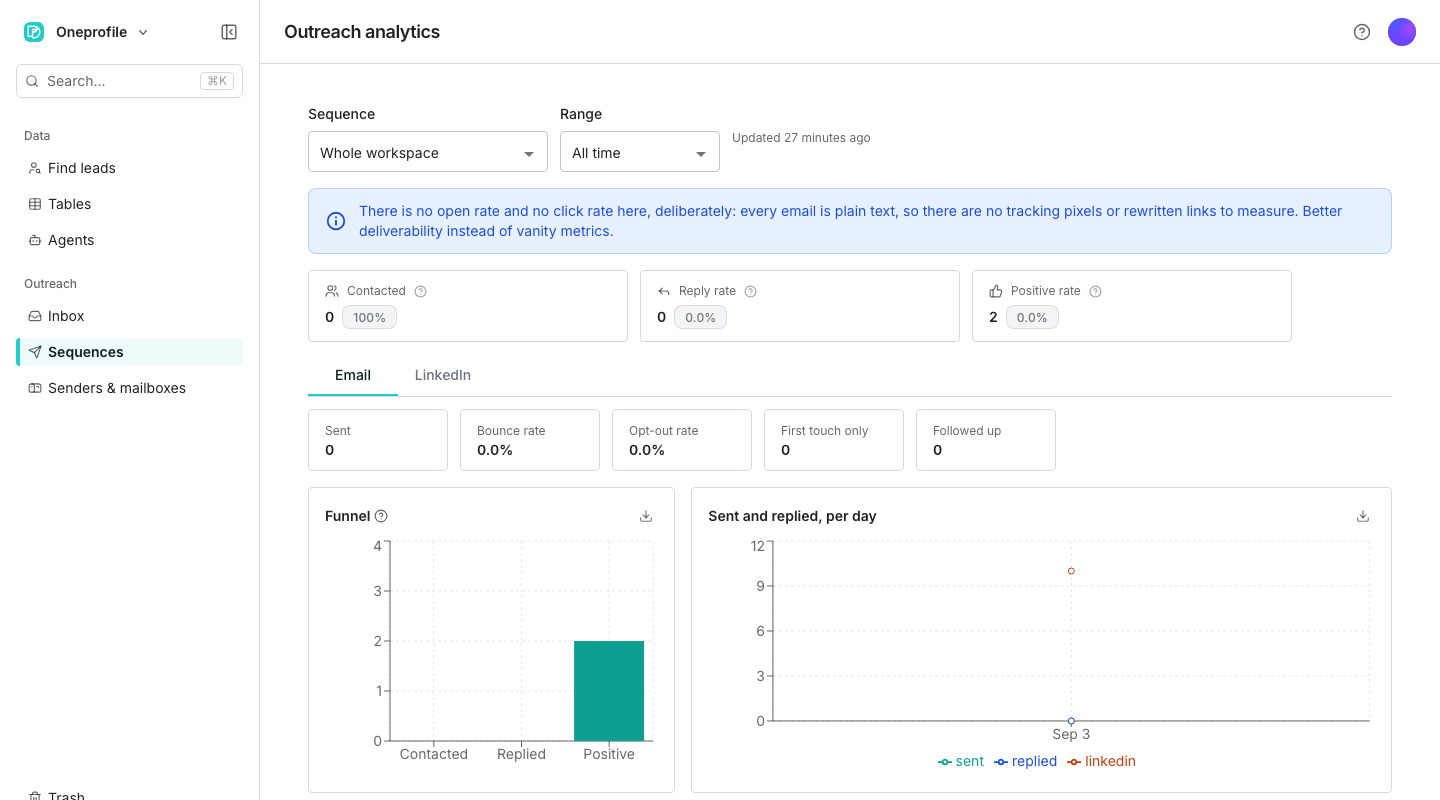
Task: Click the Reply rate 0.0% badge
Action: (x=701, y=317)
